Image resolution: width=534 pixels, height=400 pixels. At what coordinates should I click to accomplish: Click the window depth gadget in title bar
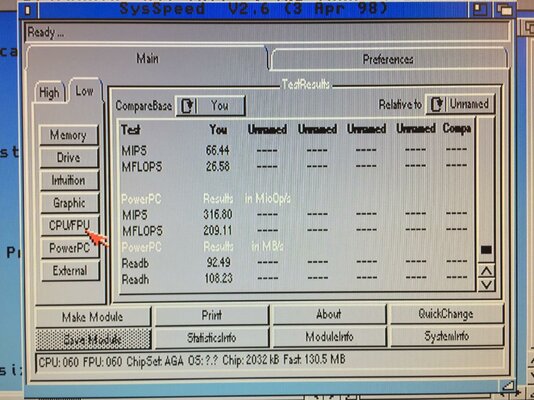tap(504, 10)
